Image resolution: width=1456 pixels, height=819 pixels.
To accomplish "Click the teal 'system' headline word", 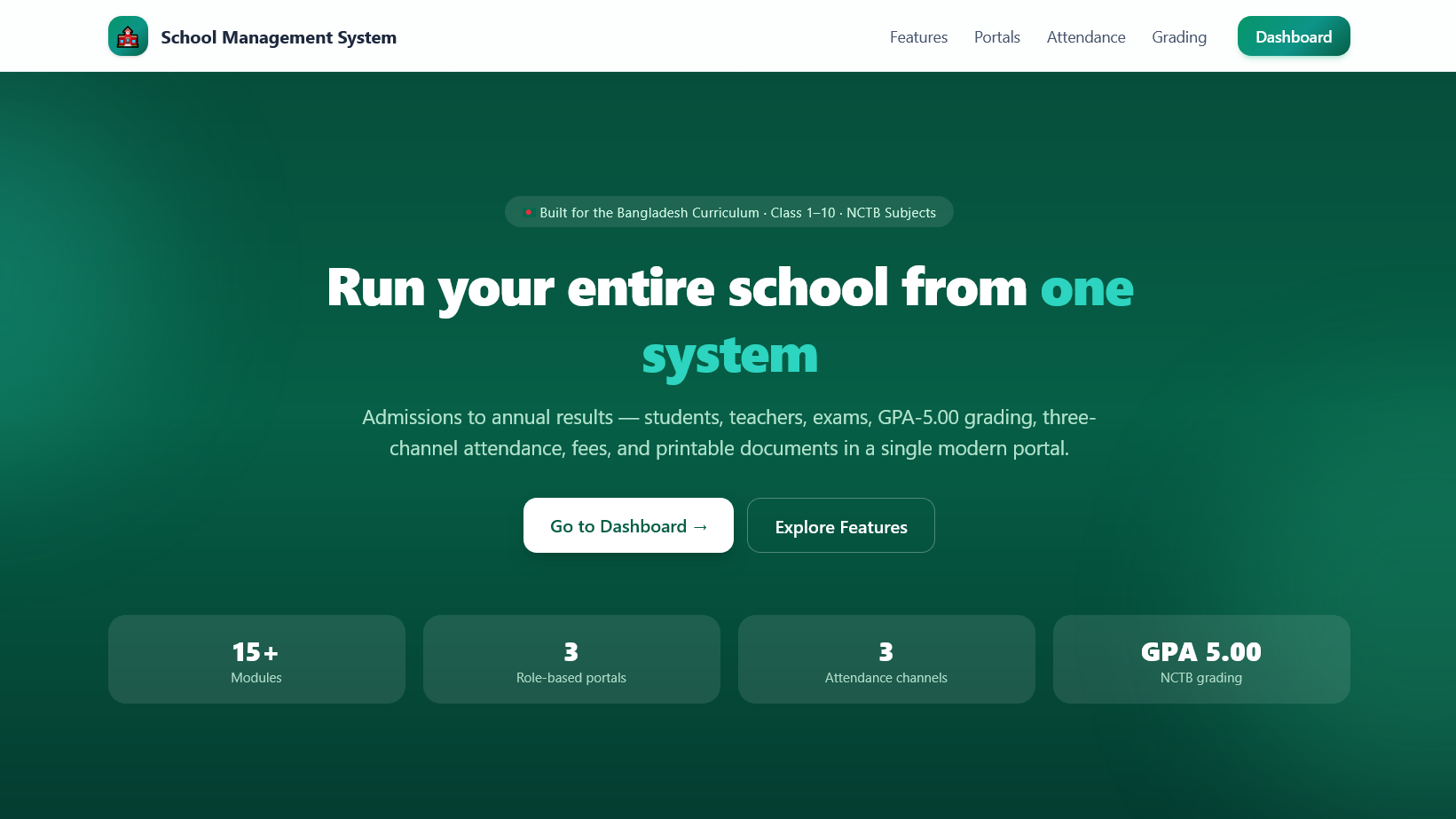I will tap(729, 356).
